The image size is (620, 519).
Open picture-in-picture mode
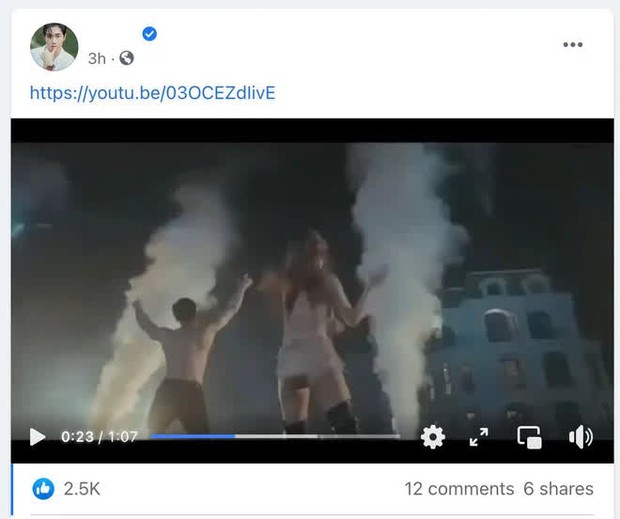click(x=529, y=437)
